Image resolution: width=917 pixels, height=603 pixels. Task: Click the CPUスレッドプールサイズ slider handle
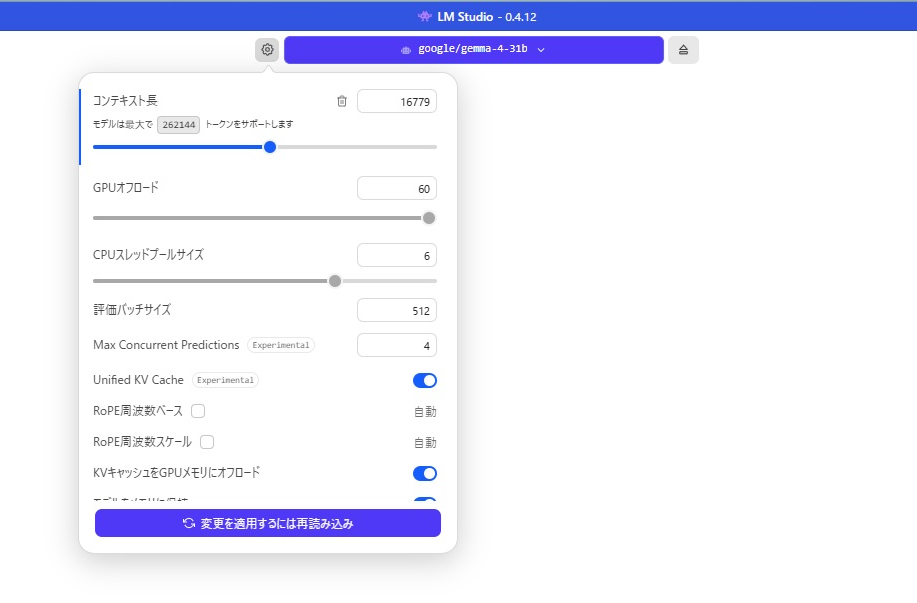pyautogui.click(x=335, y=280)
